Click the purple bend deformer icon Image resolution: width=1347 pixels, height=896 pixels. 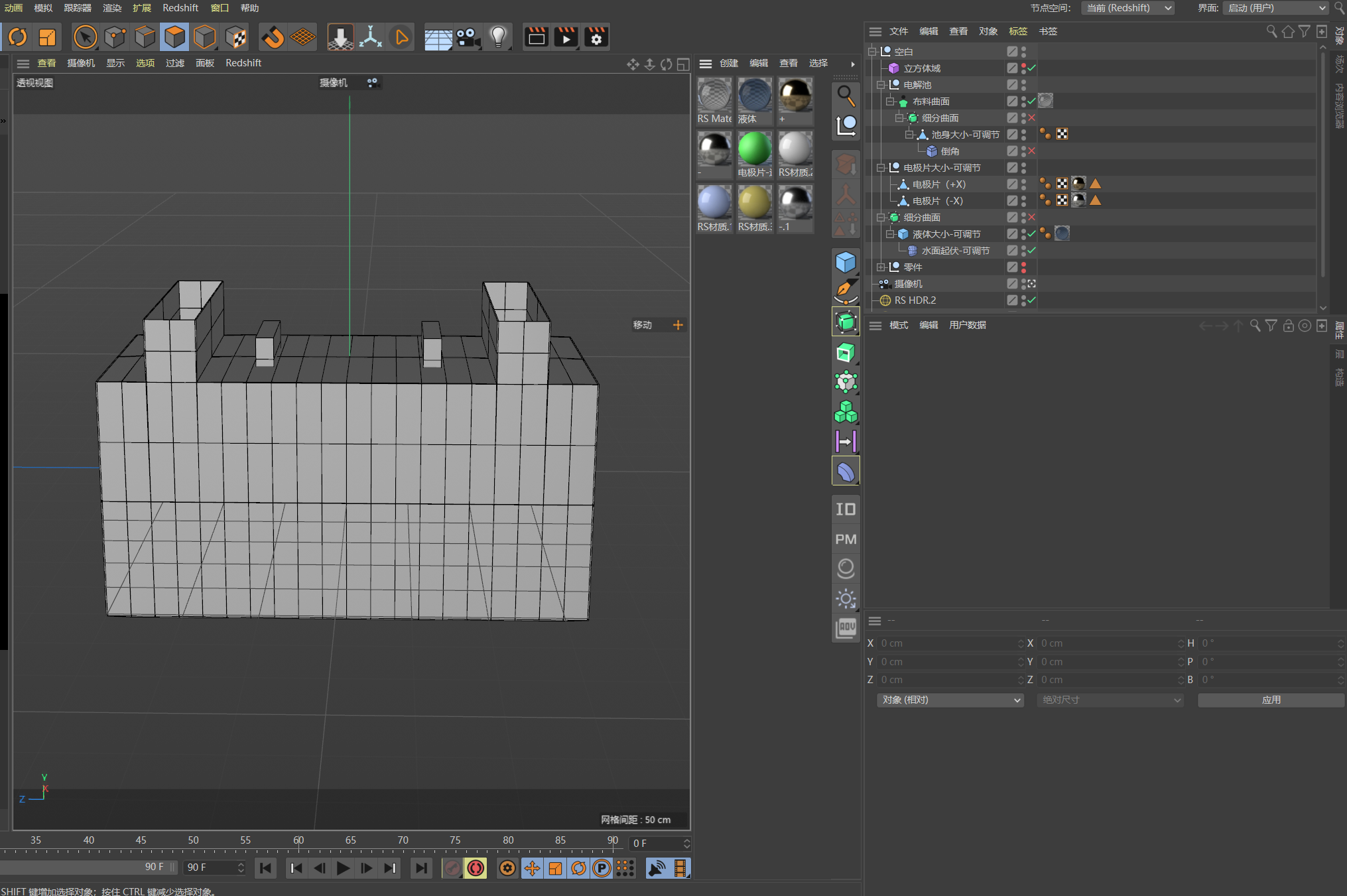point(846,472)
